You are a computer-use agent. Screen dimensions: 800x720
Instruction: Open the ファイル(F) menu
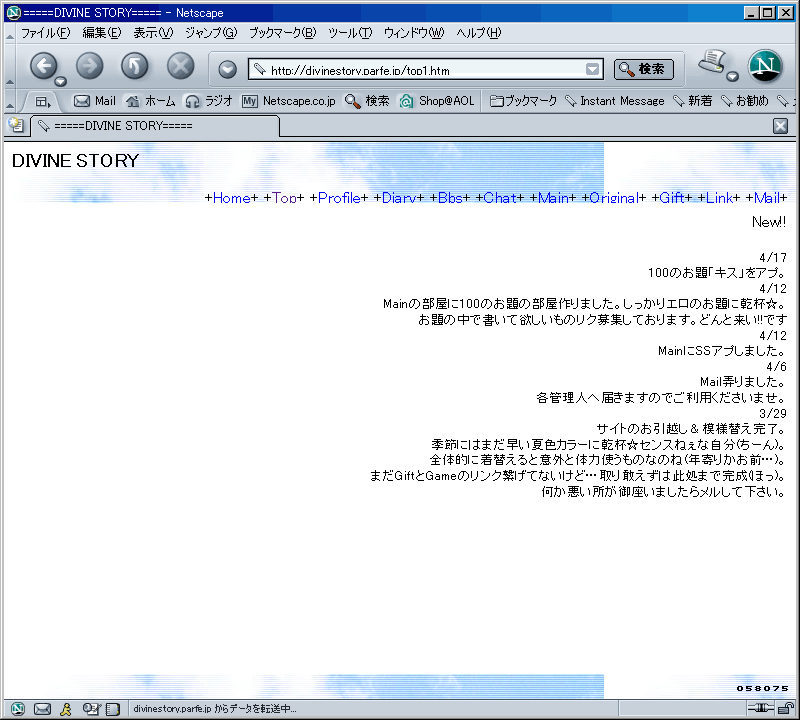[x=45, y=33]
